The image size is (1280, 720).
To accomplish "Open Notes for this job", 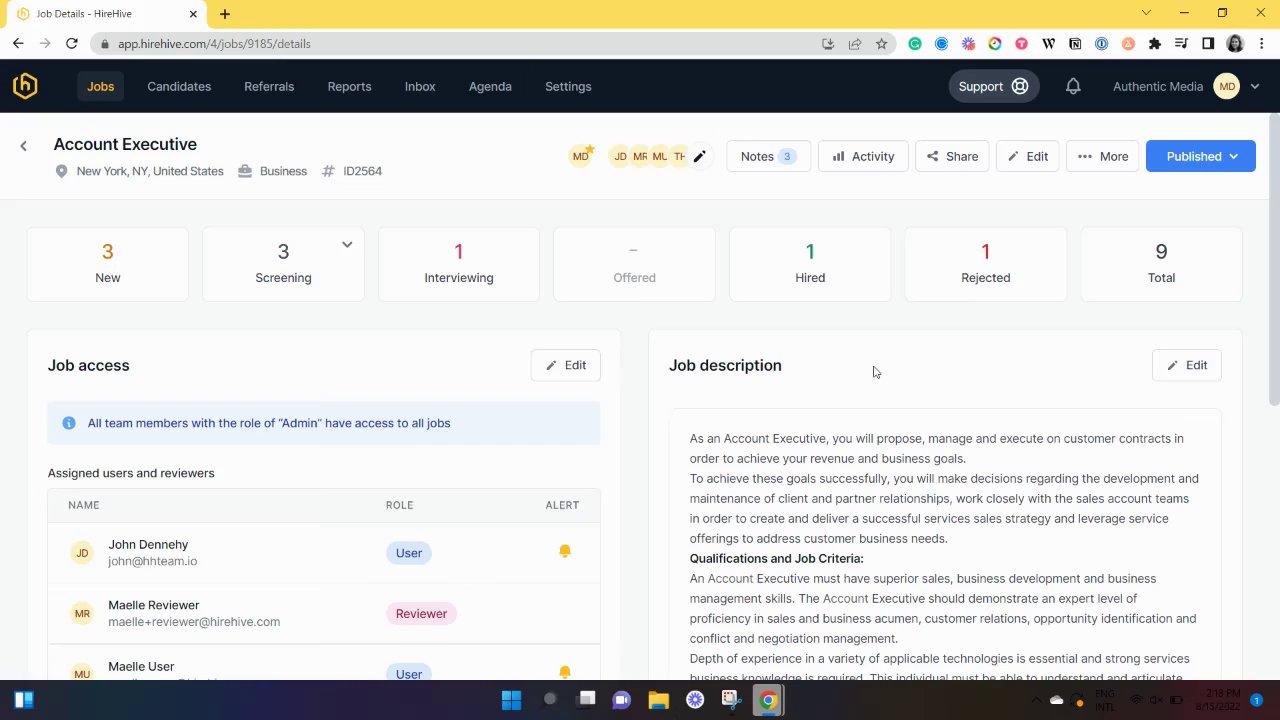I will tap(767, 156).
